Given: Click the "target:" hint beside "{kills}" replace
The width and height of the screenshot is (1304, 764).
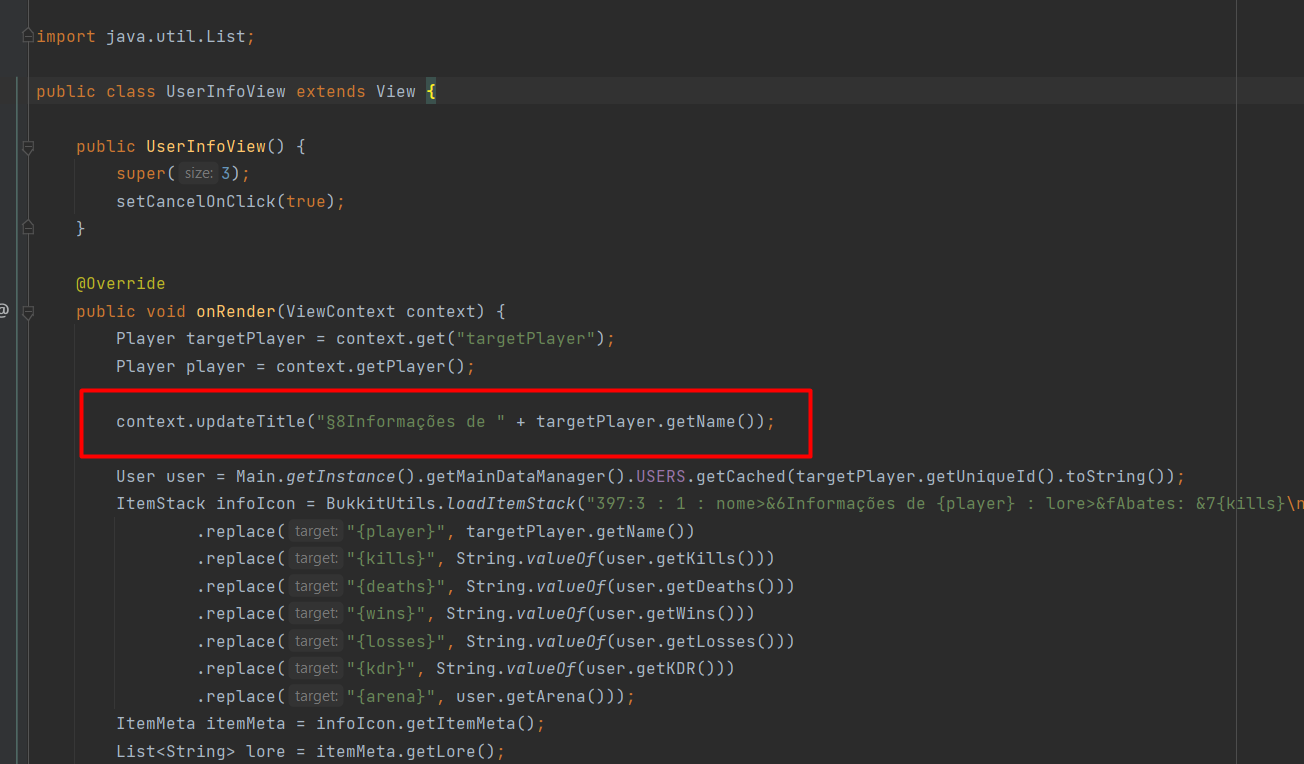Looking at the screenshot, I should click(x=315, y=558).
